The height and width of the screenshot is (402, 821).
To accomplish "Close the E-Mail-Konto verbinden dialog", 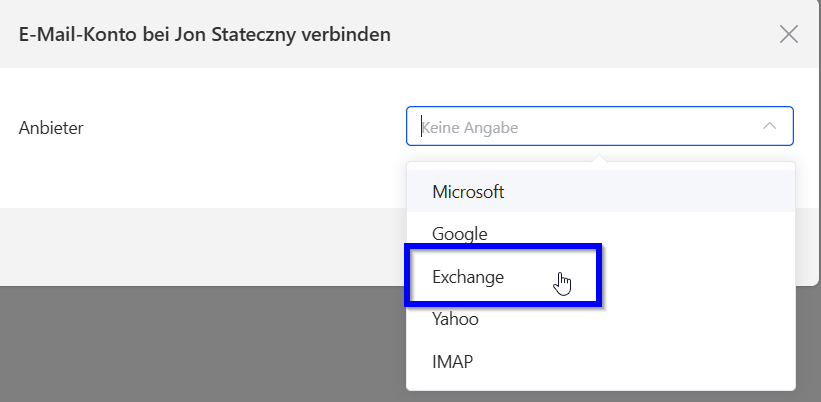I will pos(788,34).
